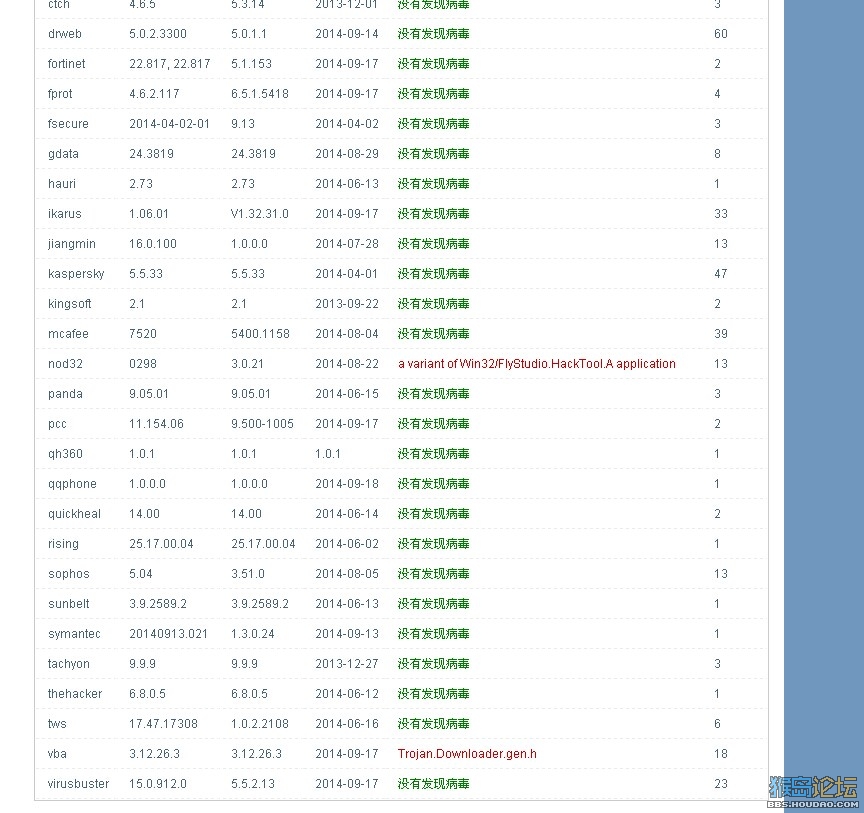The width and height of the screenshot is (864, 813).
Task: Select tws version 17.47.17308
Action: [x=163, y=724]
